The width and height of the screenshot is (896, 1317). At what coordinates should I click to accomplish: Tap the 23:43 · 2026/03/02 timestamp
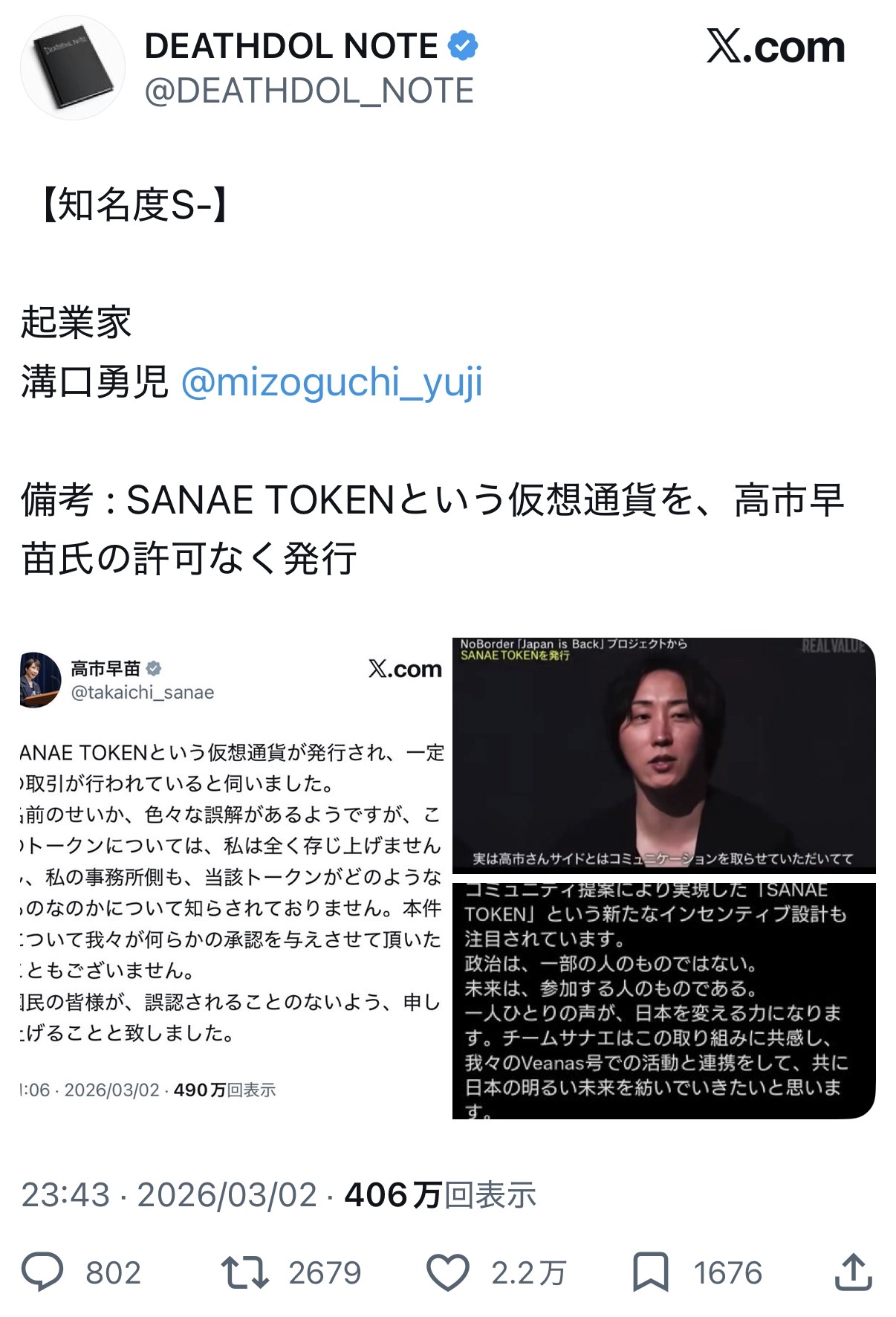[x=169, y=1195]
